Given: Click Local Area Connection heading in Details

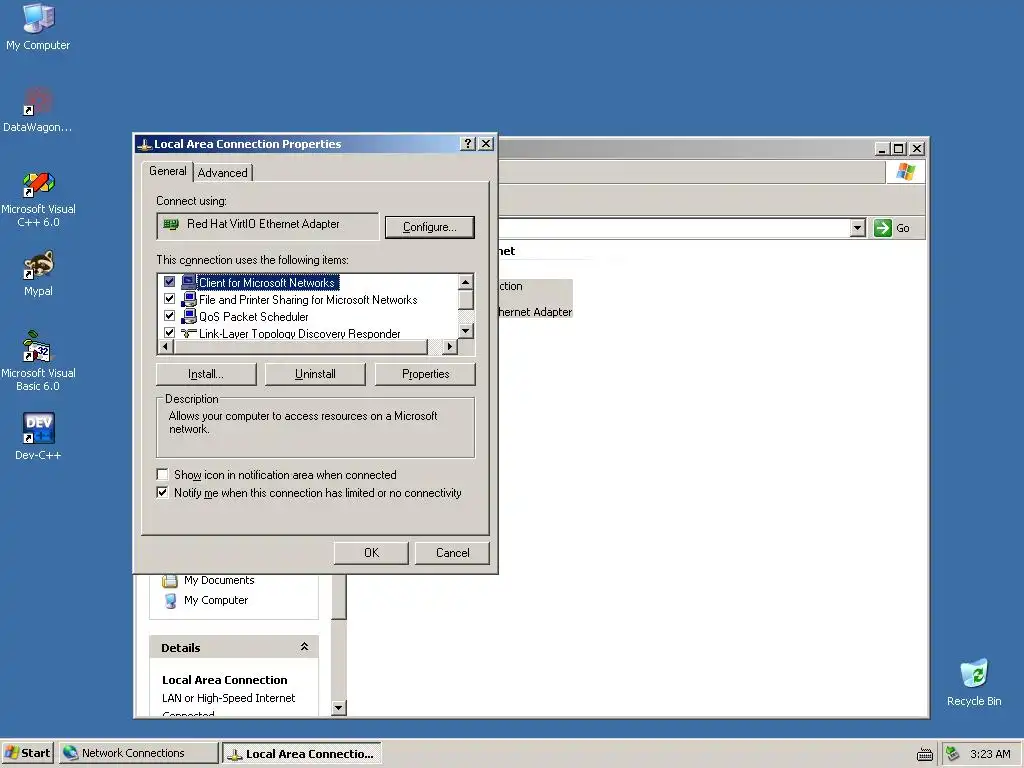Looking at the screenshot, I should click(225, 680).
